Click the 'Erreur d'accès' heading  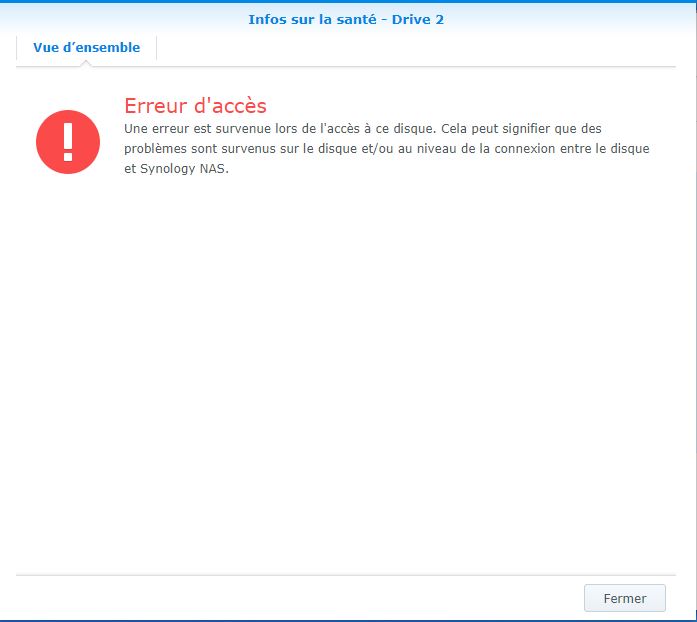(195, 106)
